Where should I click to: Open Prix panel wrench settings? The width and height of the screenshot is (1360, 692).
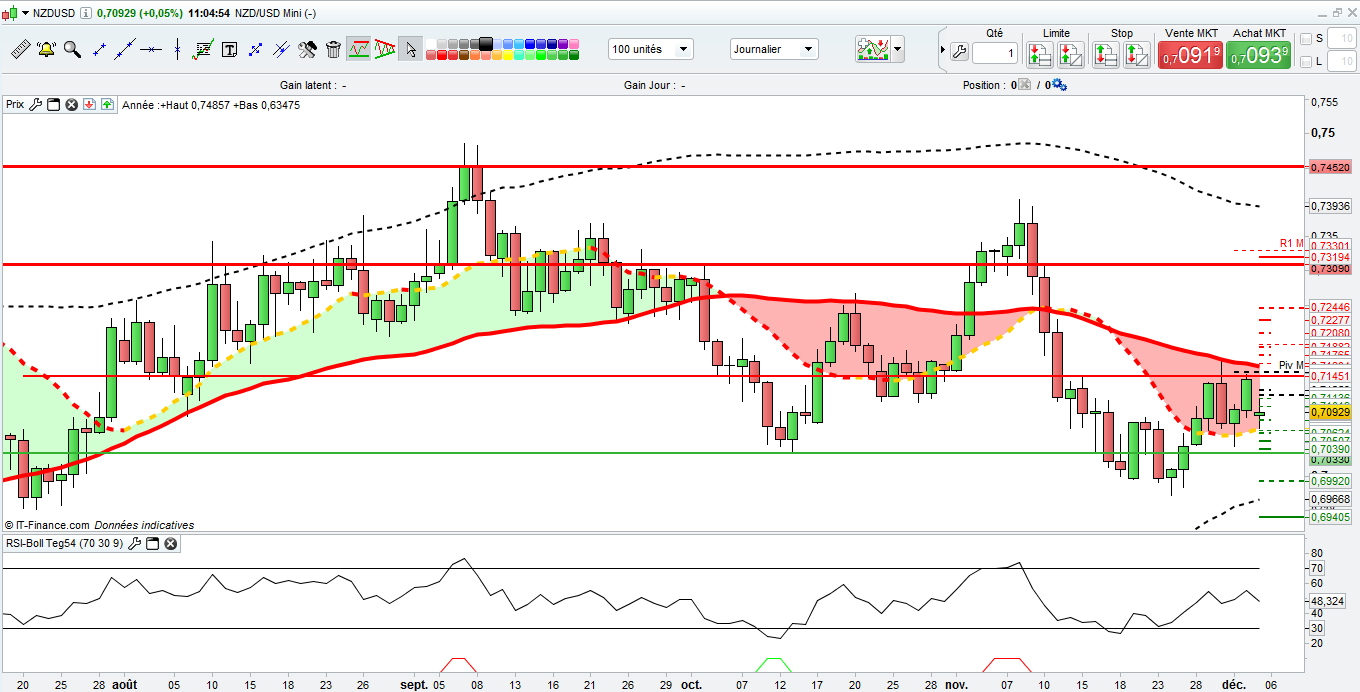pyautogui.click(x=35, y=104)
